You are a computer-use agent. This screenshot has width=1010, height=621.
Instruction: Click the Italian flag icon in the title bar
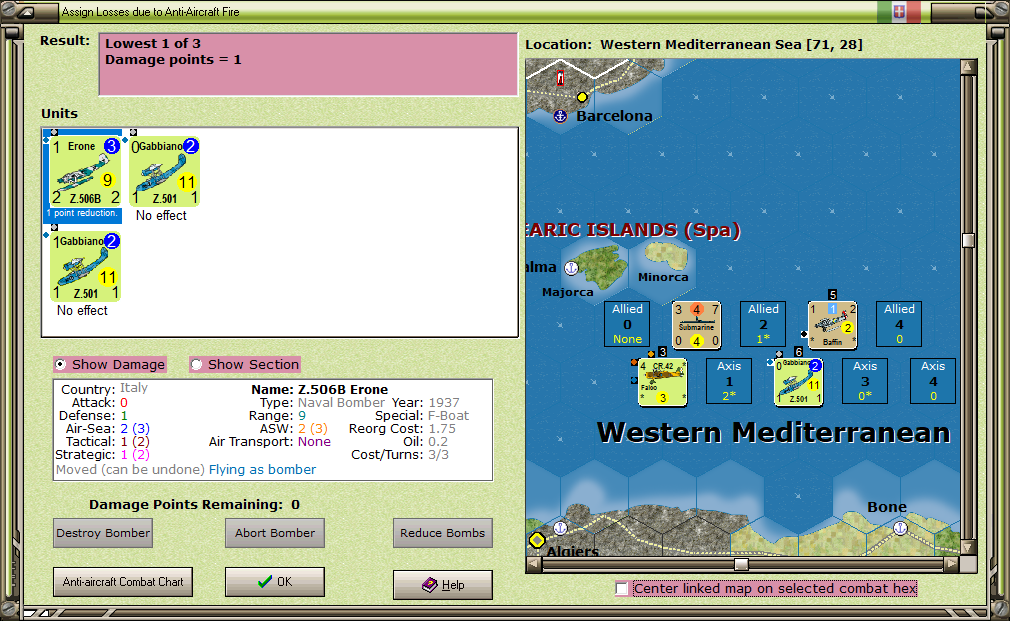(x=898, y=12)
